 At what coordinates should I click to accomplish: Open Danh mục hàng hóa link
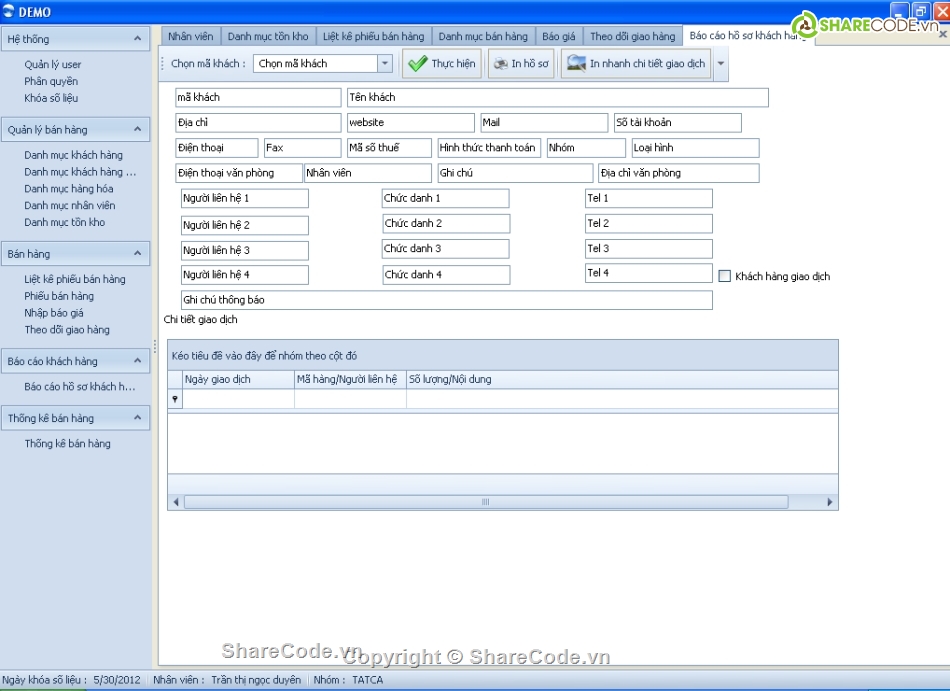click(68, 189)
